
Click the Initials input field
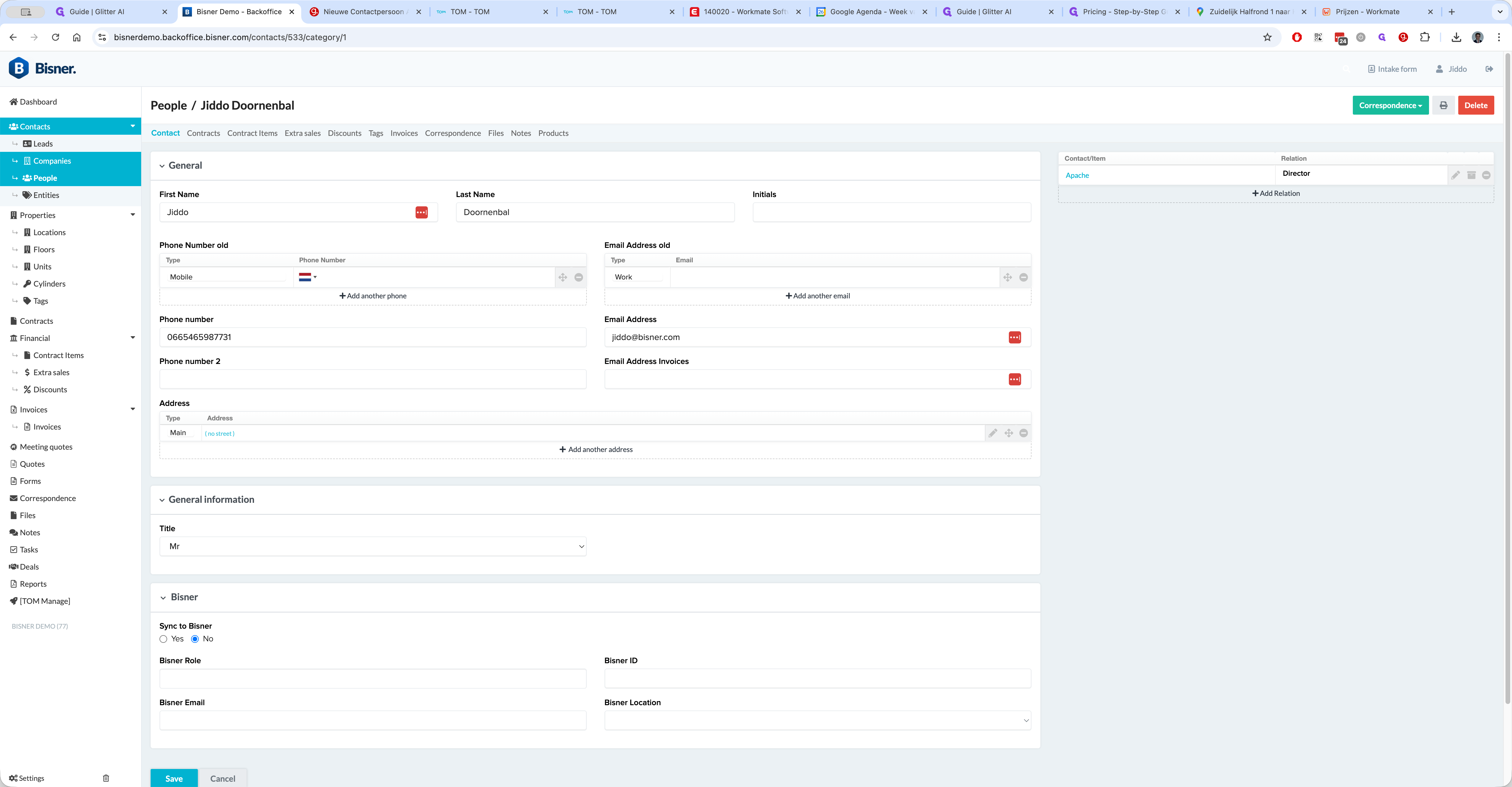click(891, 212)
